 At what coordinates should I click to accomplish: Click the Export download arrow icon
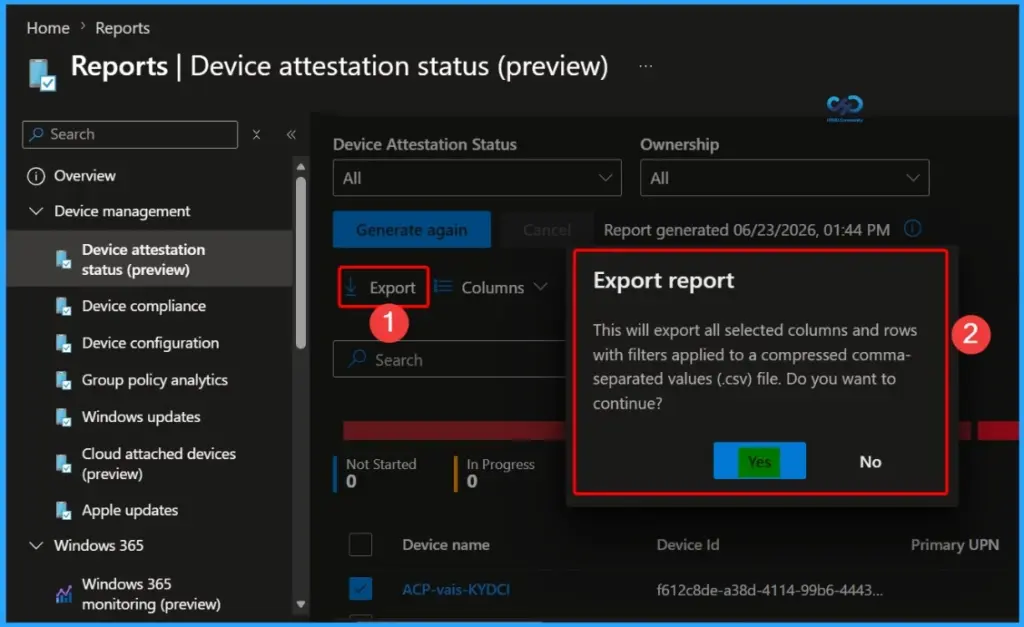click(351, 286)
